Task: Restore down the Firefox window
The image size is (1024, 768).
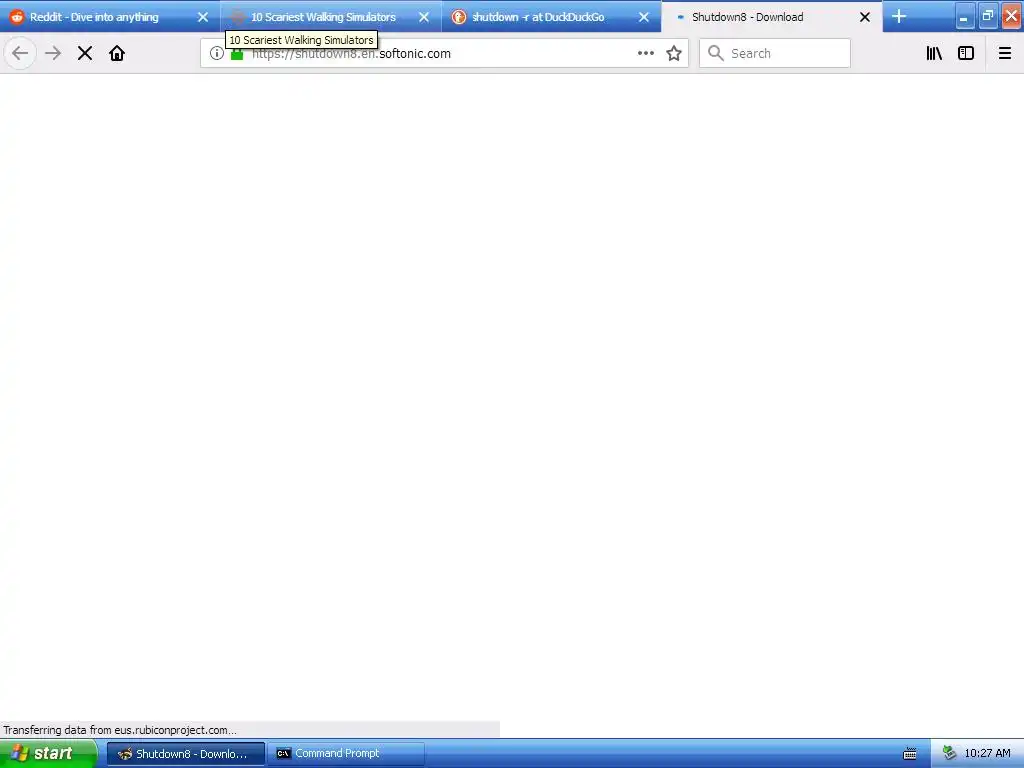Action: pos(987,16)
